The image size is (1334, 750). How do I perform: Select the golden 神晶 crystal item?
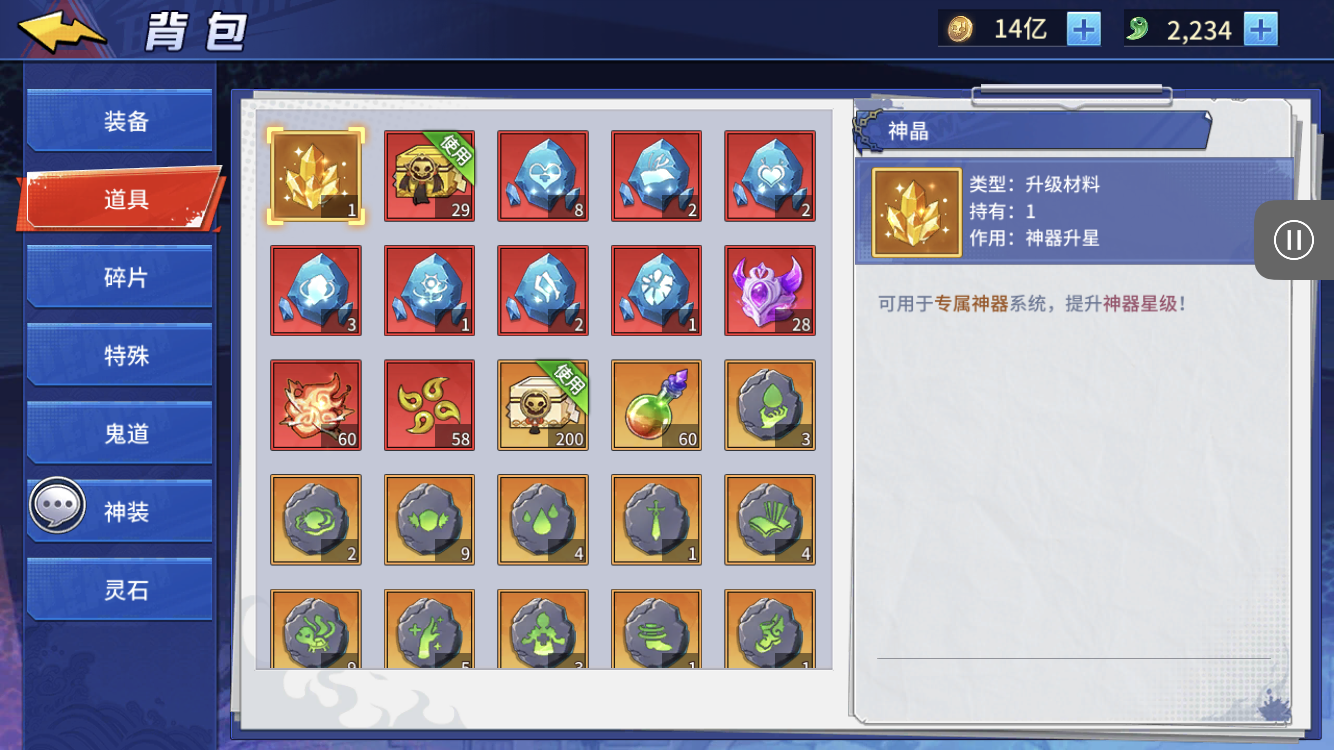(316, 176)
